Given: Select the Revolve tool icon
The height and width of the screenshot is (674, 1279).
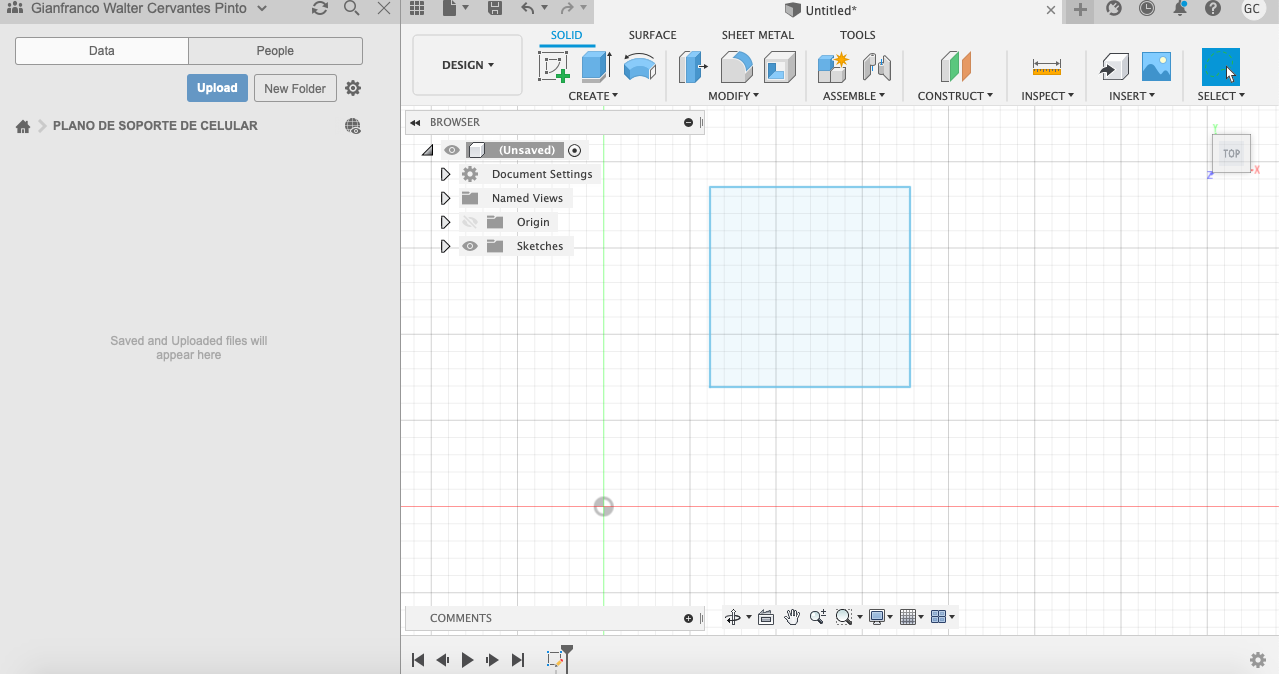Looking at the screenshot, I should coord(640,67).
